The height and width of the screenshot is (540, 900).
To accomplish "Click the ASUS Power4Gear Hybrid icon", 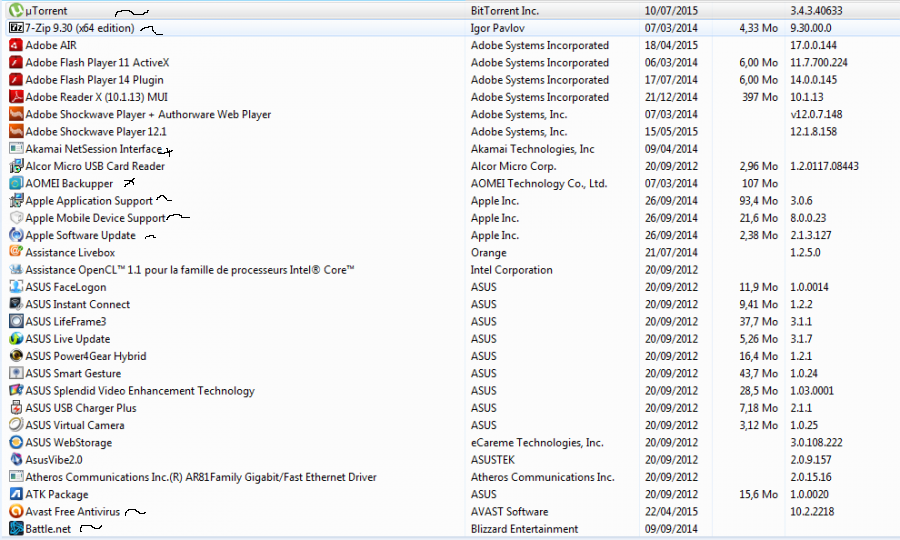I will (x=16, y=356).
